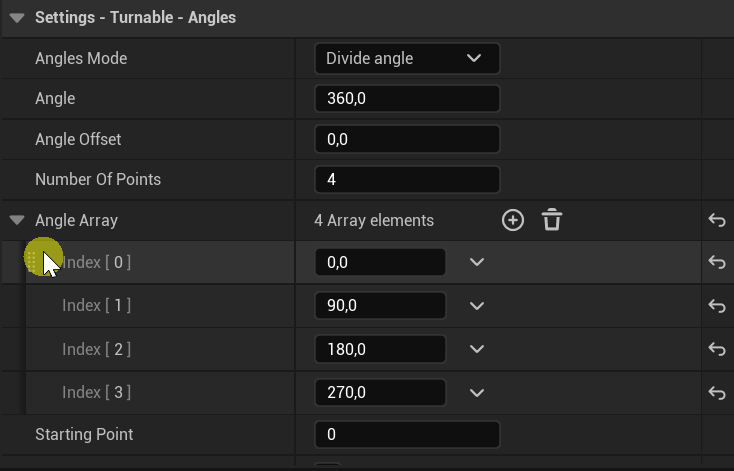The width and height of the screenshot is (734, 471).
Task: Reset Index 3 value with arrow icon
Action: pyautogui.click(x=716, y=393)
